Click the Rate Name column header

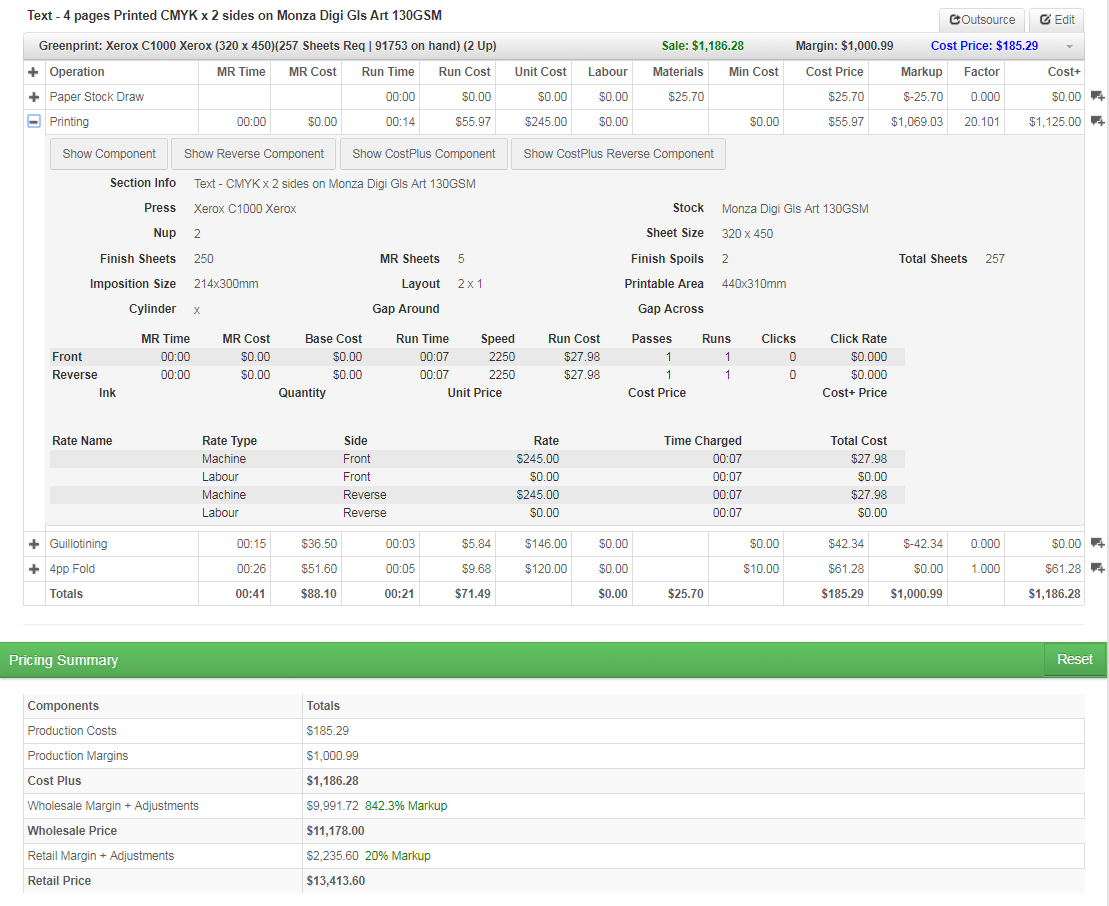point(82,441)
